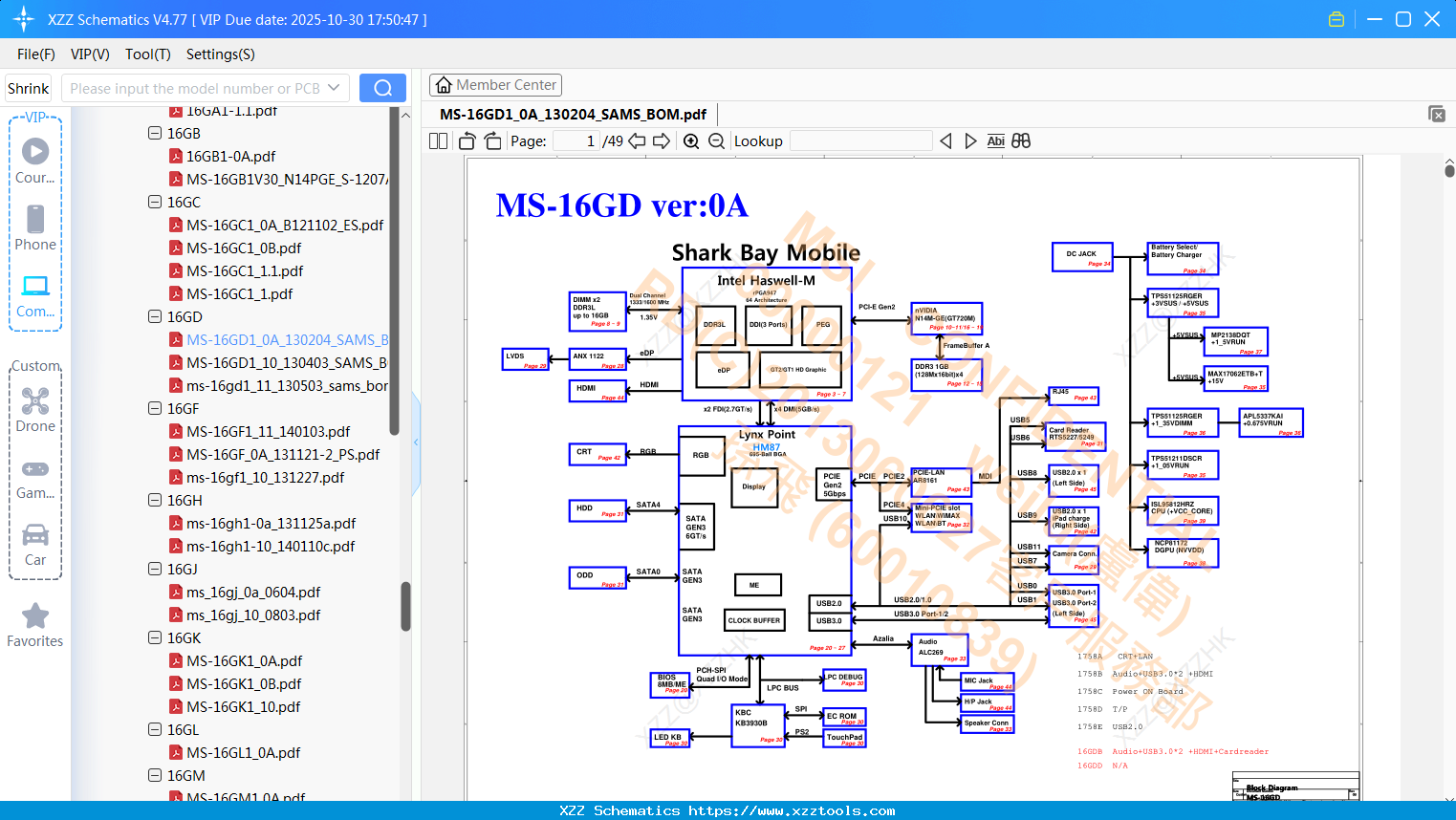This screenshot has height=820, width=1456.
Task: Click the file tree vertical scrollbar
Action: click(405, 606)
